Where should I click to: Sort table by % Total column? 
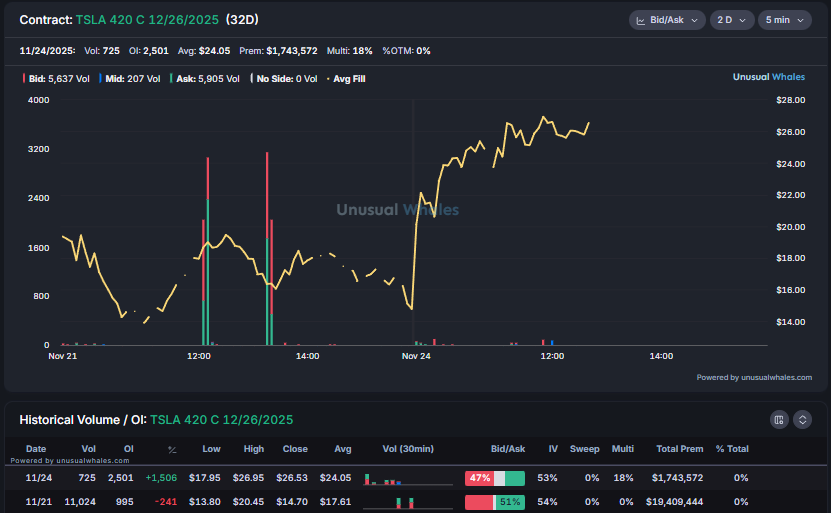click(x=732, y=449)
